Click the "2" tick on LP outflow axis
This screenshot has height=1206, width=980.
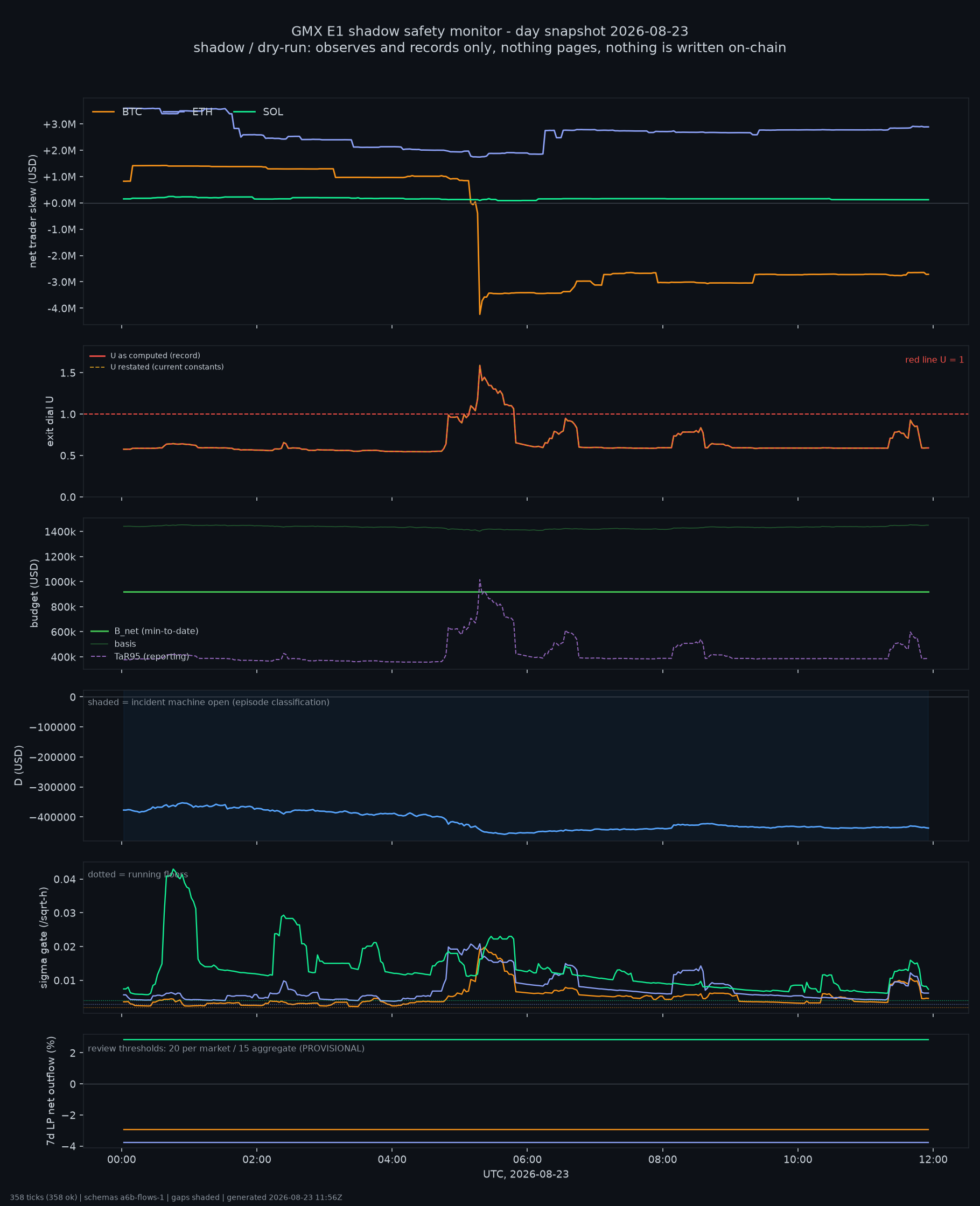(73, 1053)
